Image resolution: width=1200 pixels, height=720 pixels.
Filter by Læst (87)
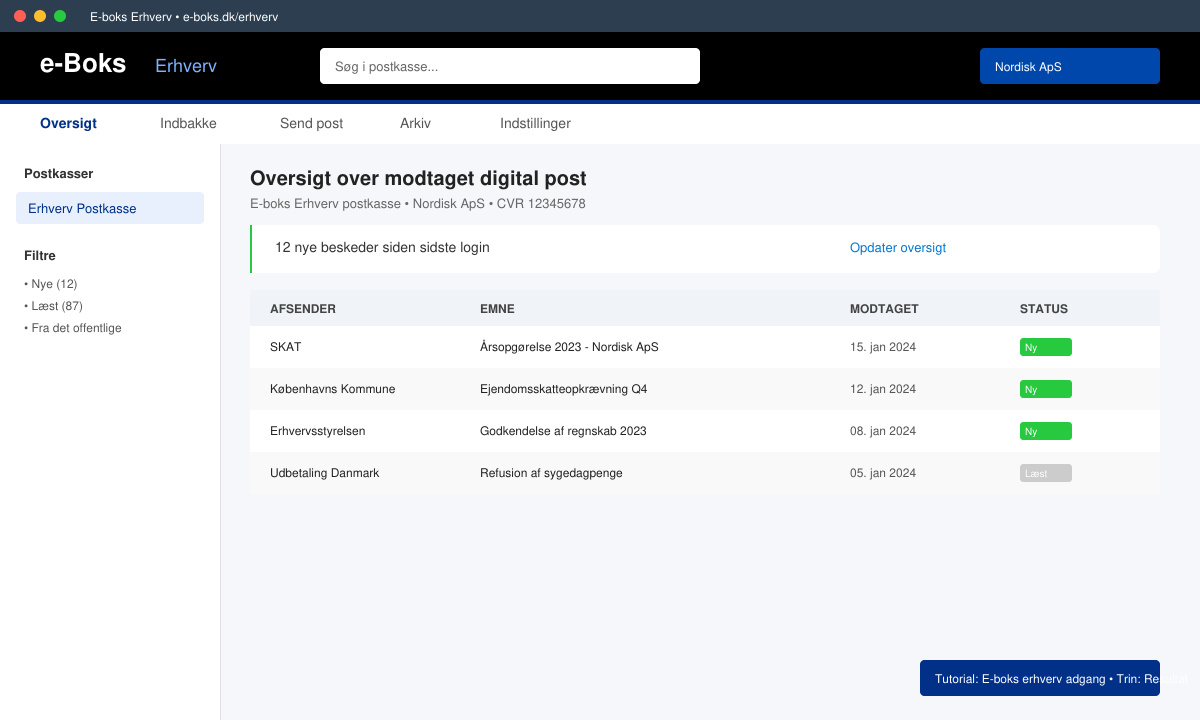(x=53, y=306)
